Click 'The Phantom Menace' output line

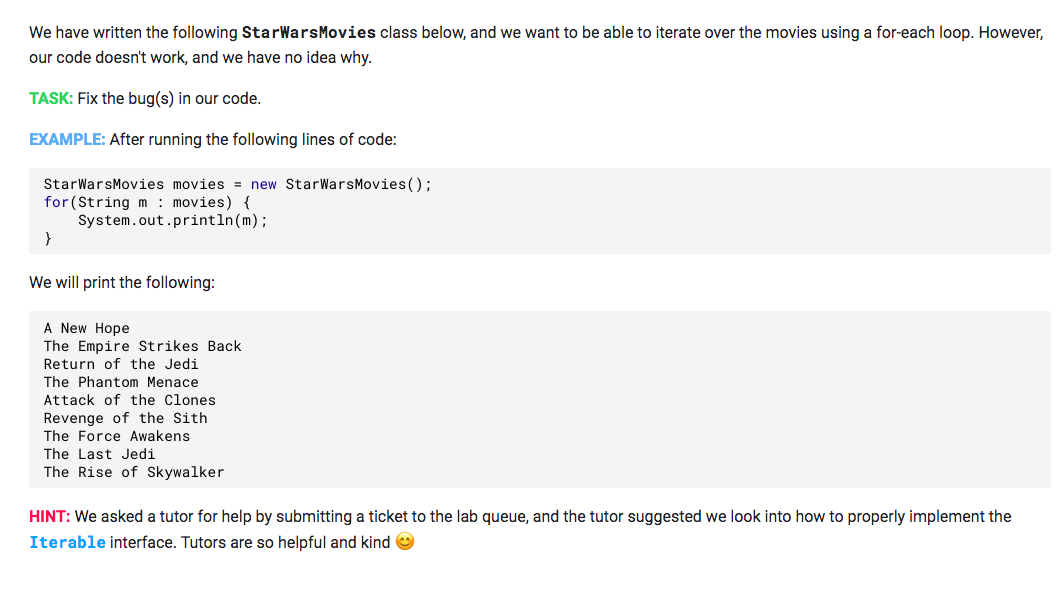tap(121, 382)
